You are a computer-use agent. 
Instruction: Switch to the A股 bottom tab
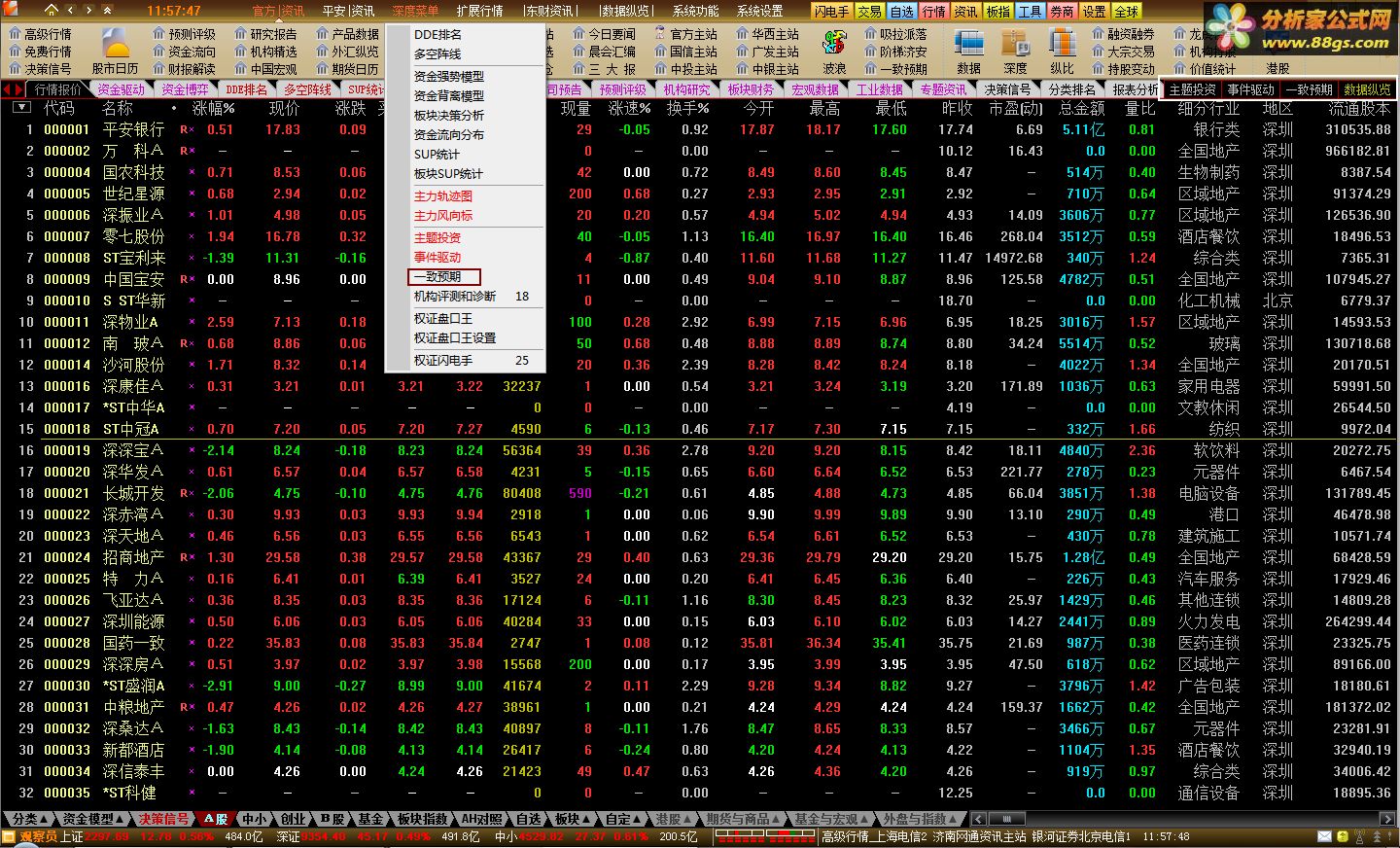click(x=215, y=819)
